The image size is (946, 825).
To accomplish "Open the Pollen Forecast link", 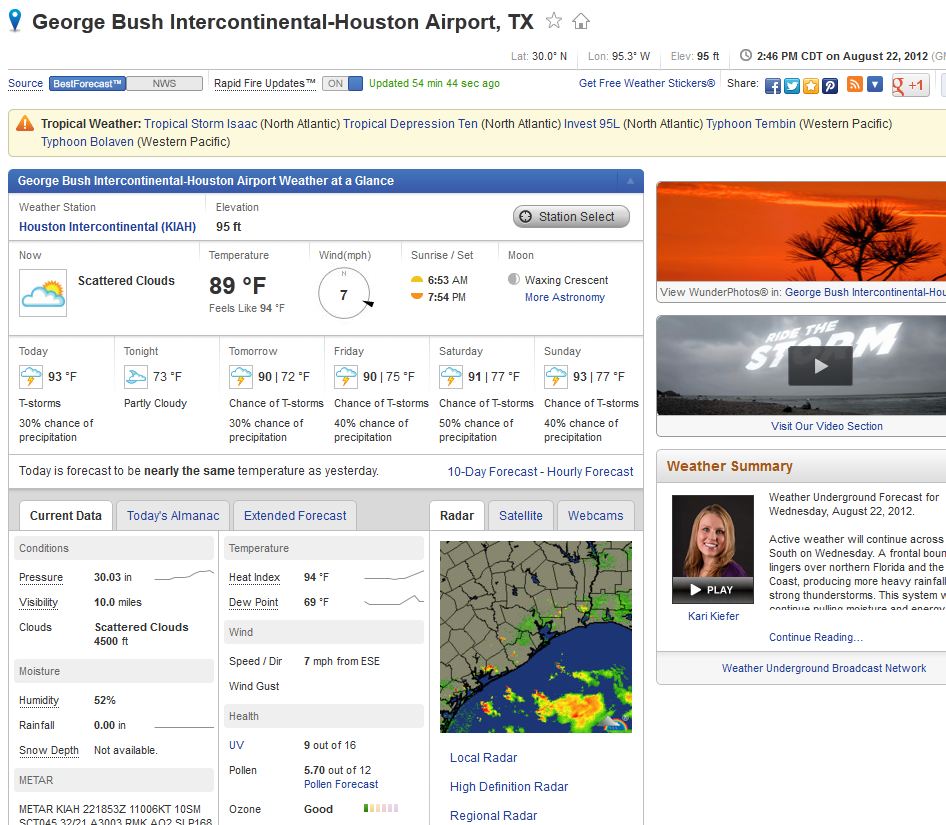I will point(341,784).
